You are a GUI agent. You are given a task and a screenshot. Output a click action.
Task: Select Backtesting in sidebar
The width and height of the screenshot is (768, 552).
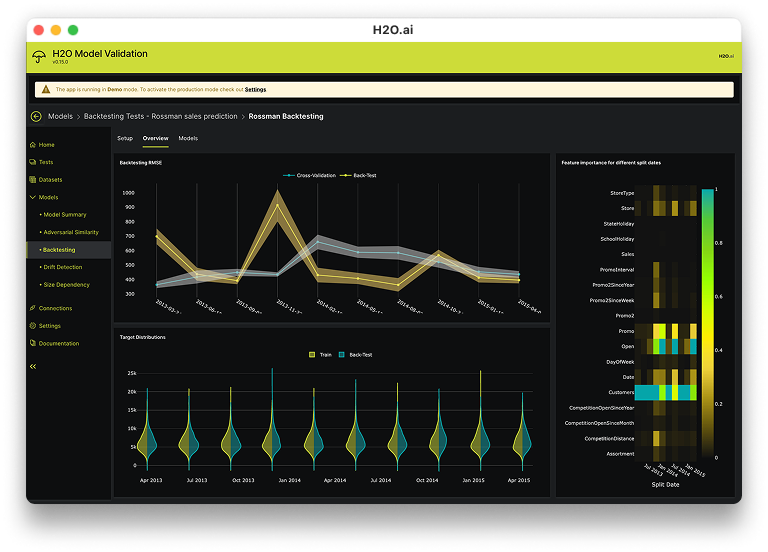(69, 250)
